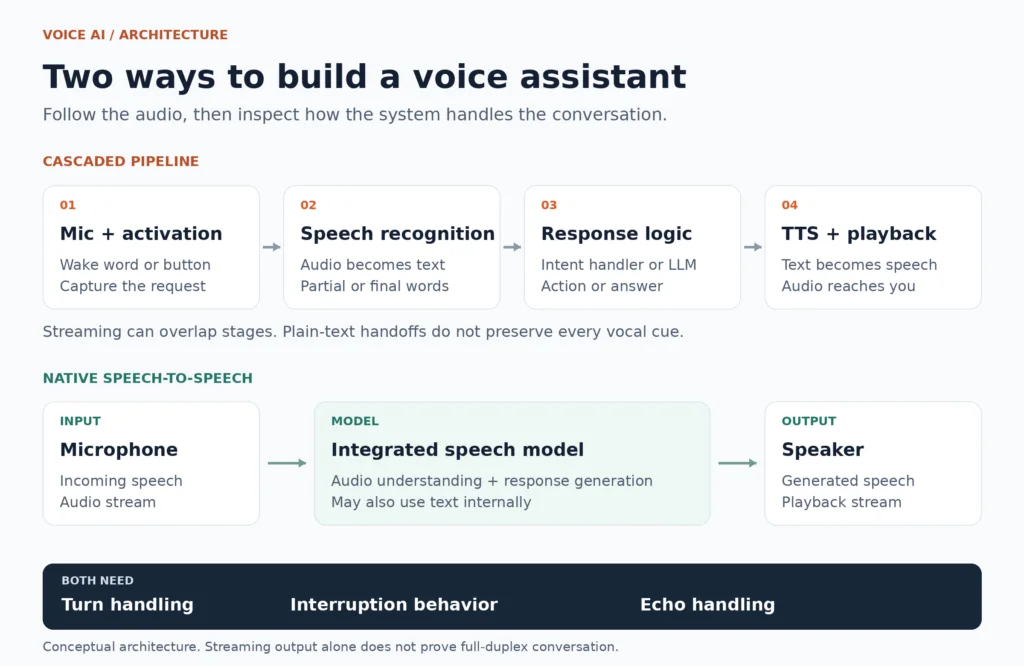Click the 'BOTH NEED' label

pyautogui.click(x=97, y=580)
